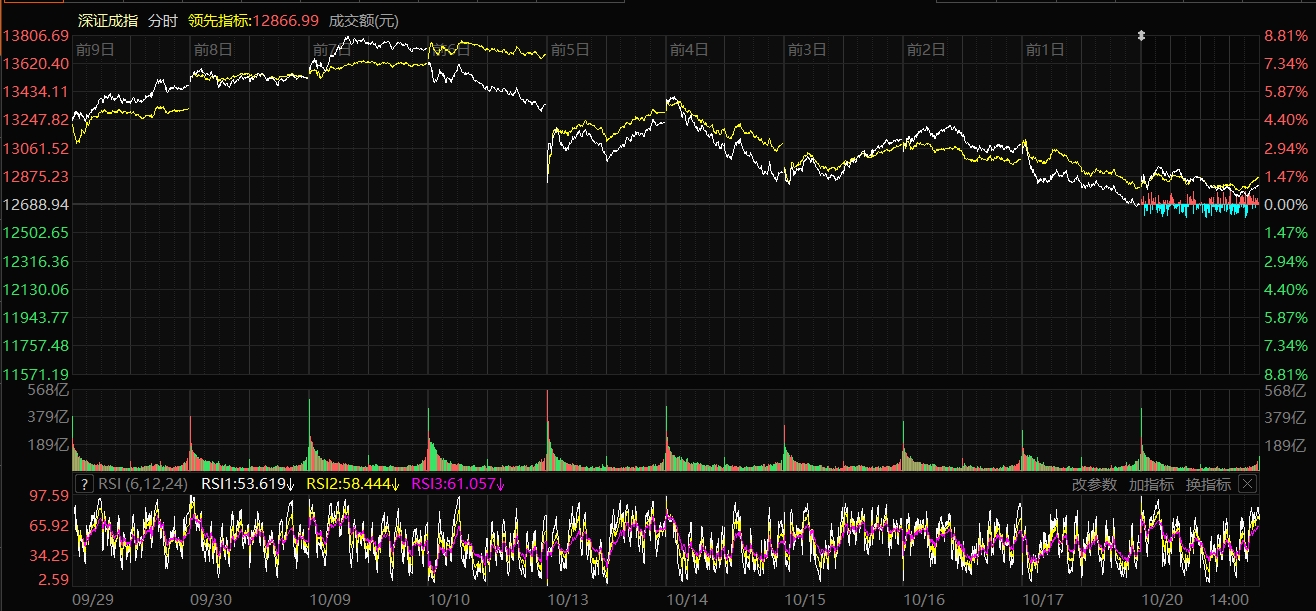Open 改参数 to edit RSI parameters

click(x=1093, y=484)
